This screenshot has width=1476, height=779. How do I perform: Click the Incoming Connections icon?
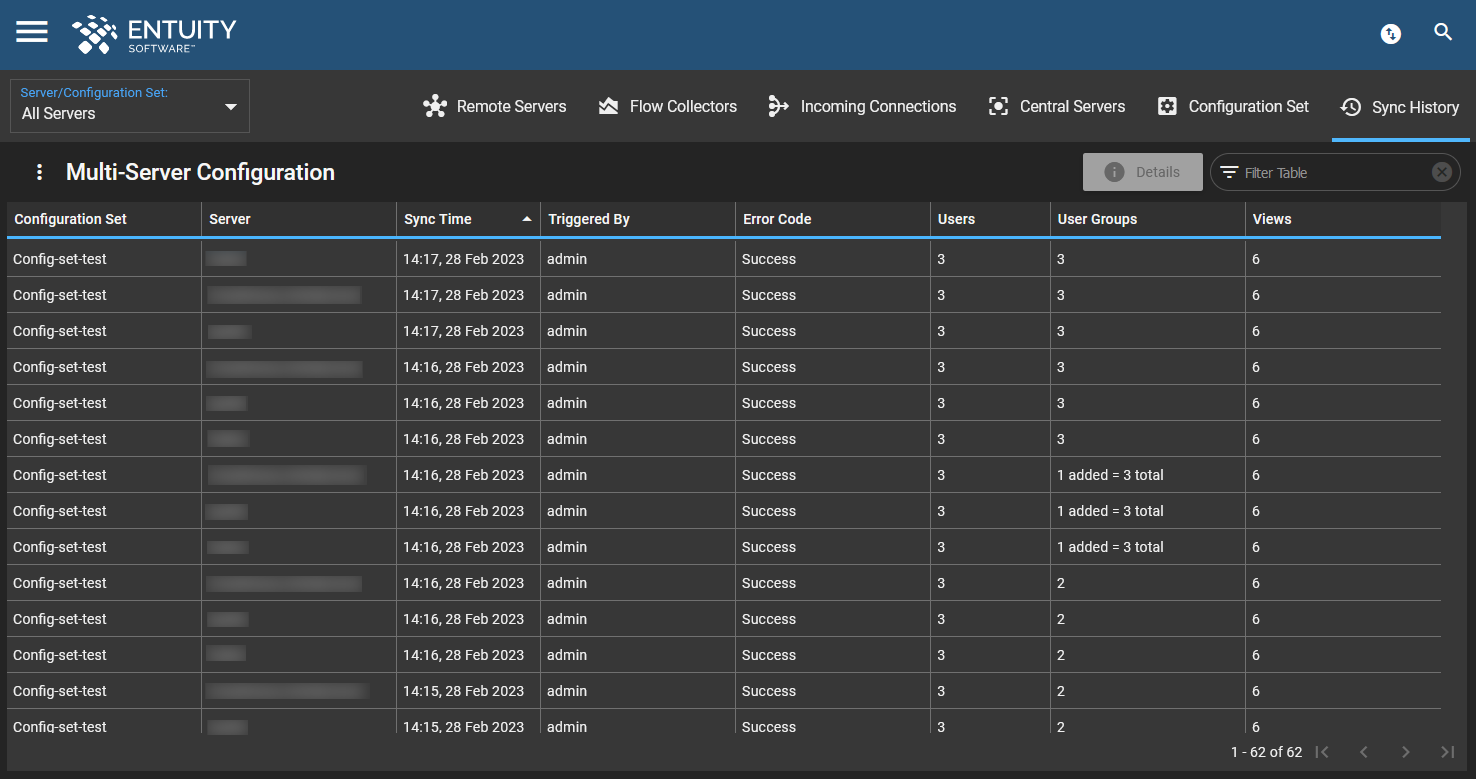[x=778, y=106]
